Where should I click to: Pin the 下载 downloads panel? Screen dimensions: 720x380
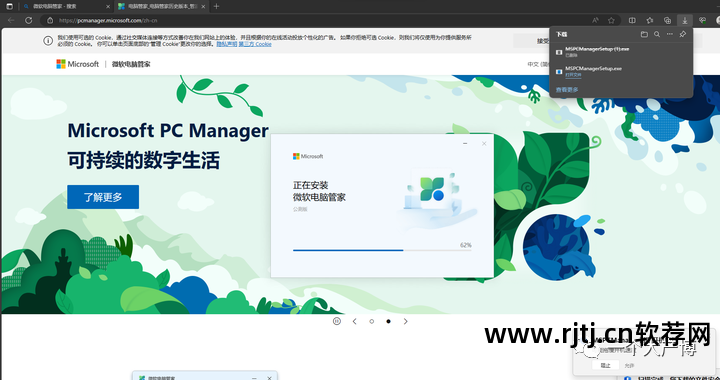(683, 34)
